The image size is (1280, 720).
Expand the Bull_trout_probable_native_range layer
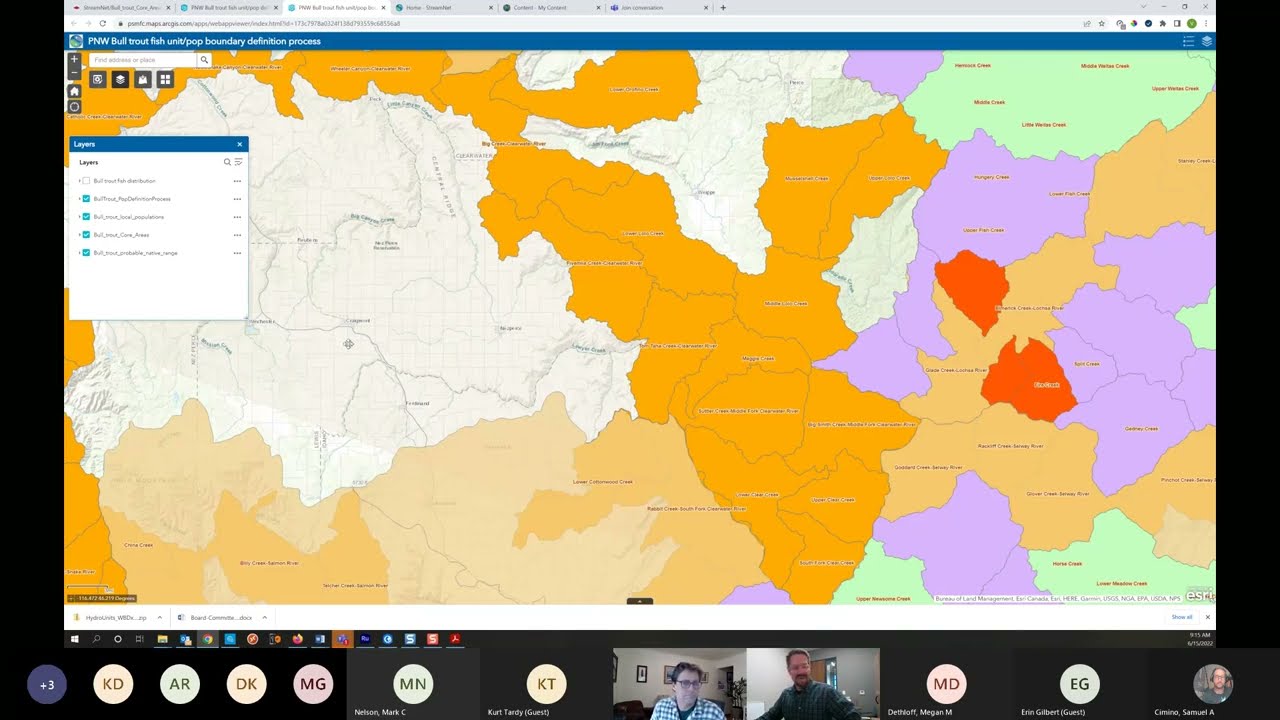(79, 253)
